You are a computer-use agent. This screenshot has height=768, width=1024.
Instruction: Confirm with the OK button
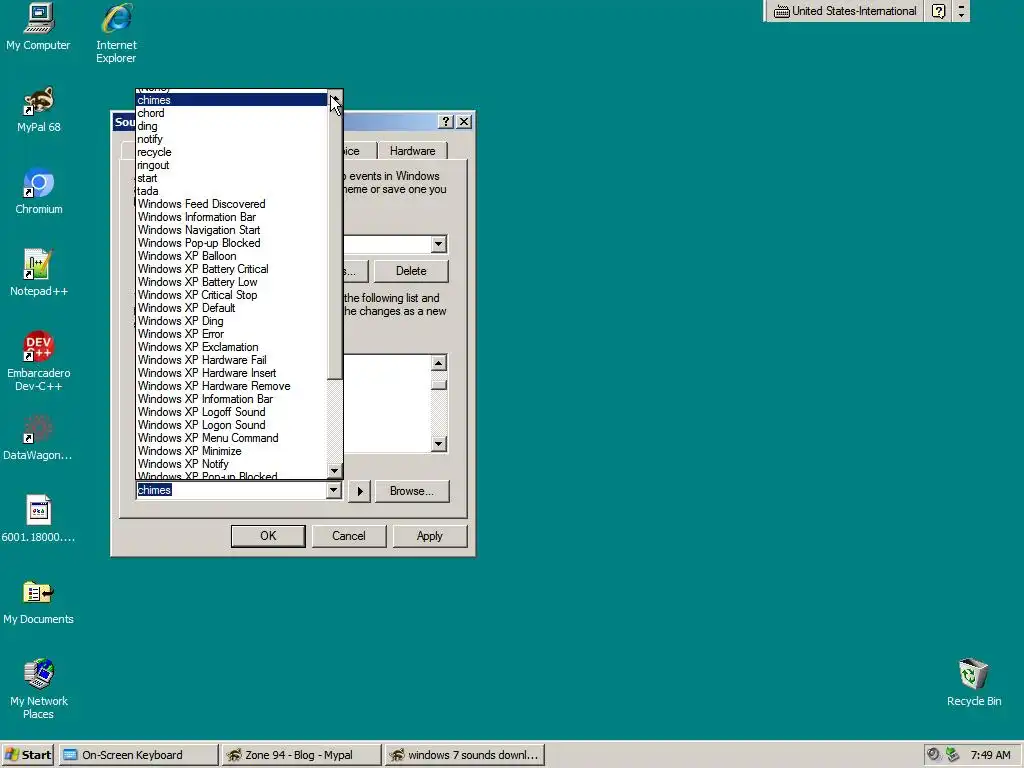pyautogui.click(x=268, y=536)
